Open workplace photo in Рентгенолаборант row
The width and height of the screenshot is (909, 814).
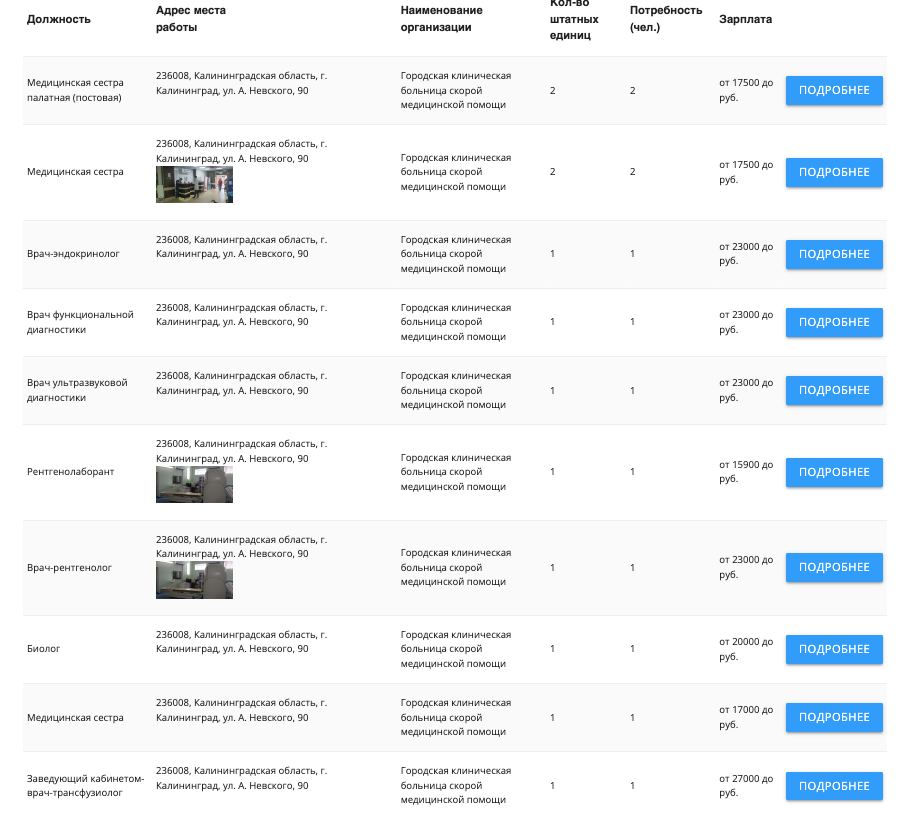coord(194,484)
